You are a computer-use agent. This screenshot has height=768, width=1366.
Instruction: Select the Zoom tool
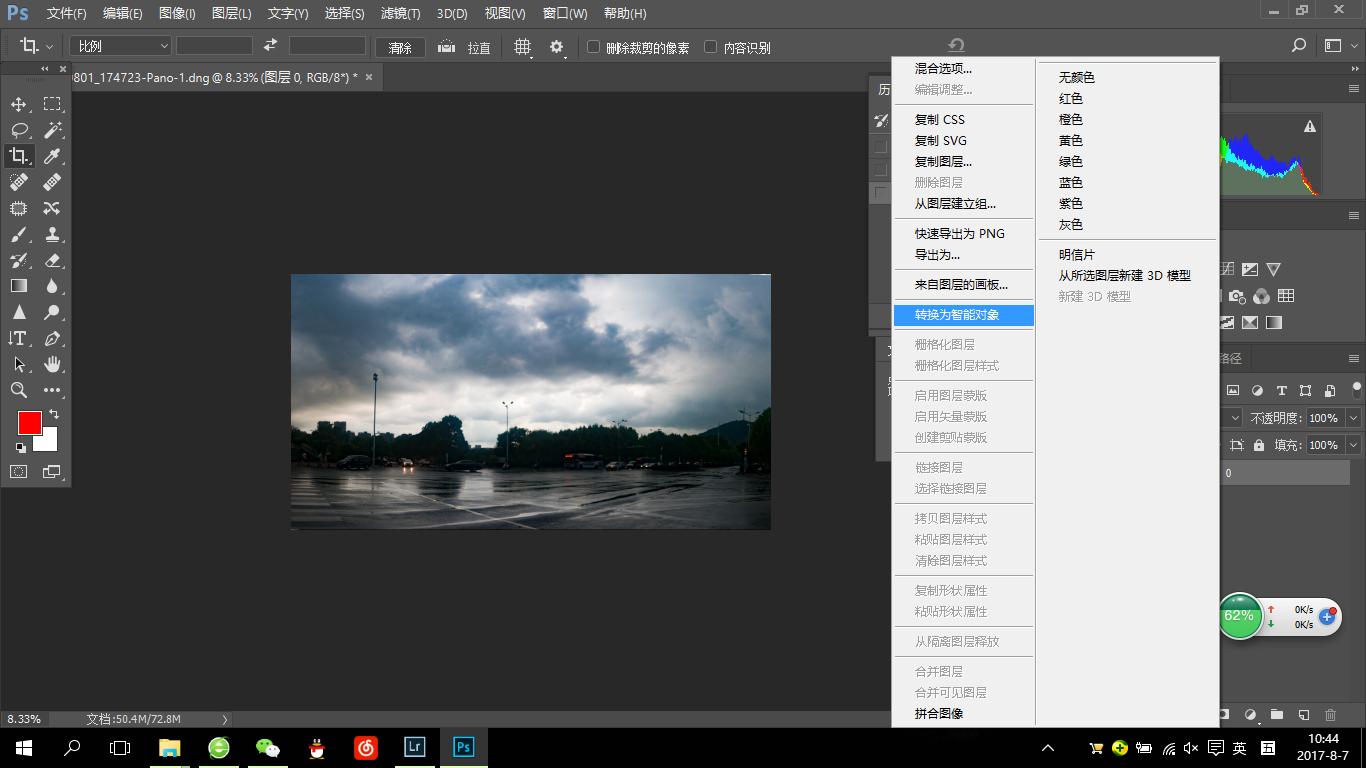[19, 390]
